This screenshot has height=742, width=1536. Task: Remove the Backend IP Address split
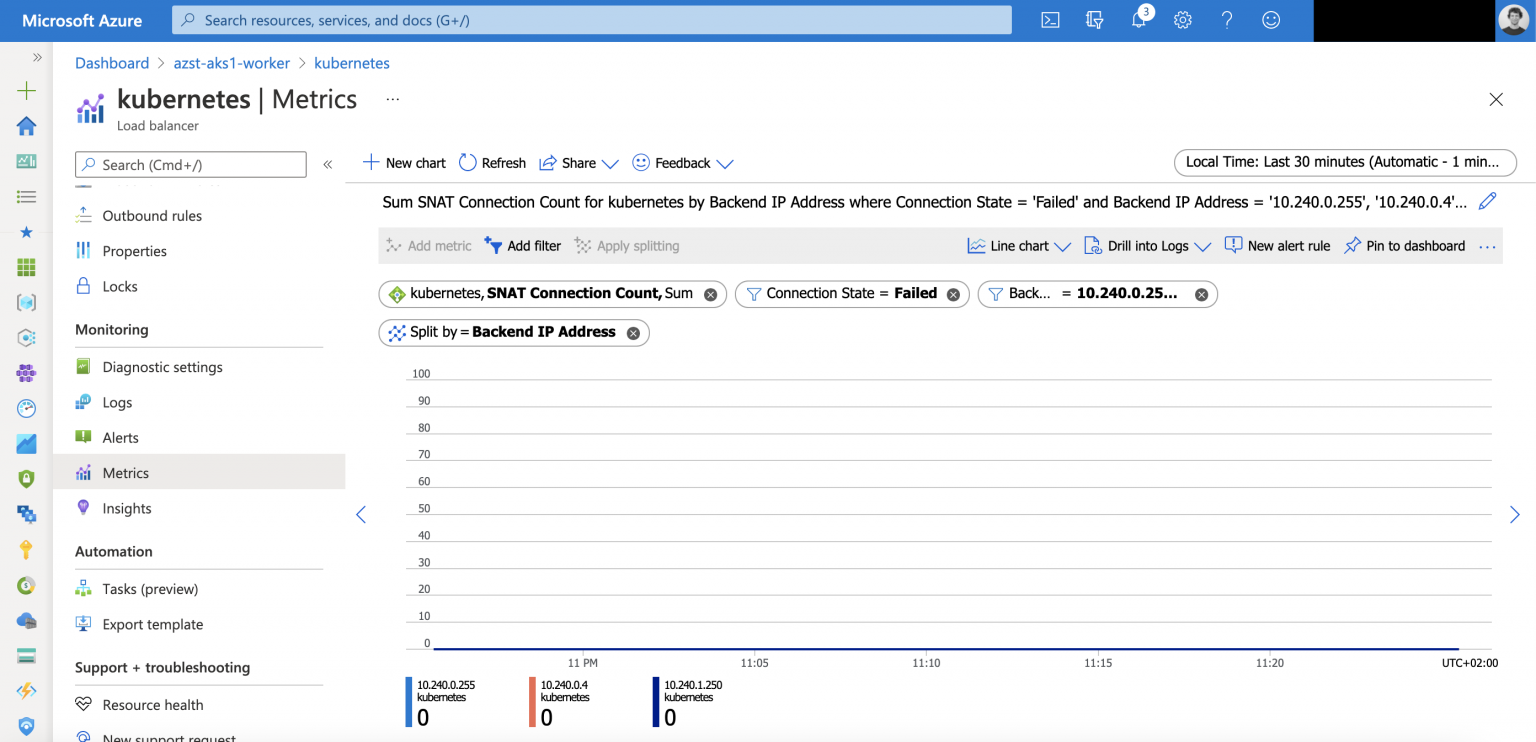(632, 332)
